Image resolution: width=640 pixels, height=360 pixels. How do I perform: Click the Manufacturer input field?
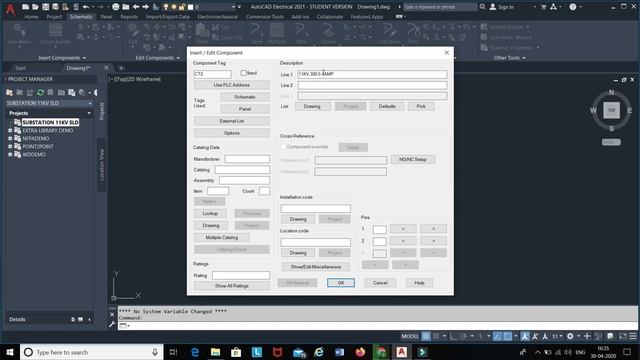[x=247, y=159]
